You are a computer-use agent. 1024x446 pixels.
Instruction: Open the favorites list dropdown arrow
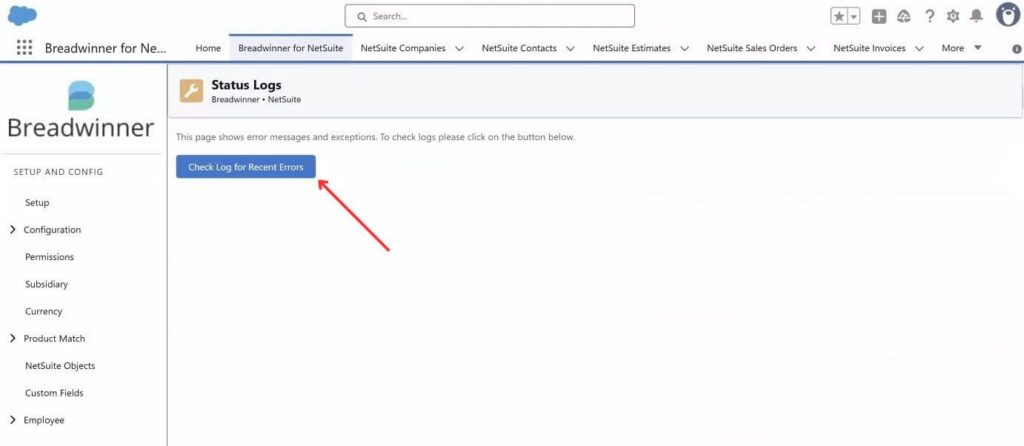point(854,16)
